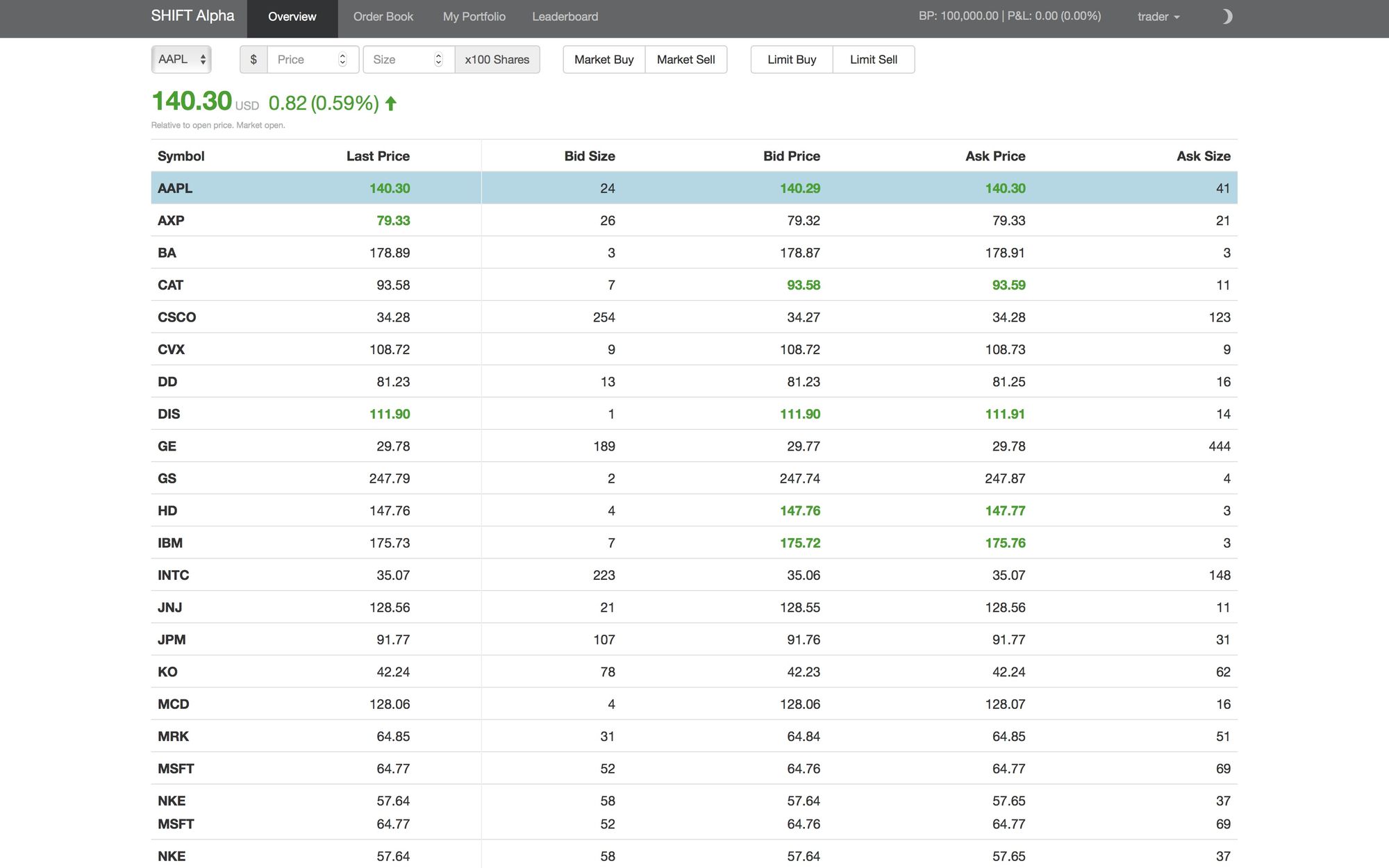Click CAT bid price 93.58
The image size is (1389, 868).
click(x=804, y=285)
